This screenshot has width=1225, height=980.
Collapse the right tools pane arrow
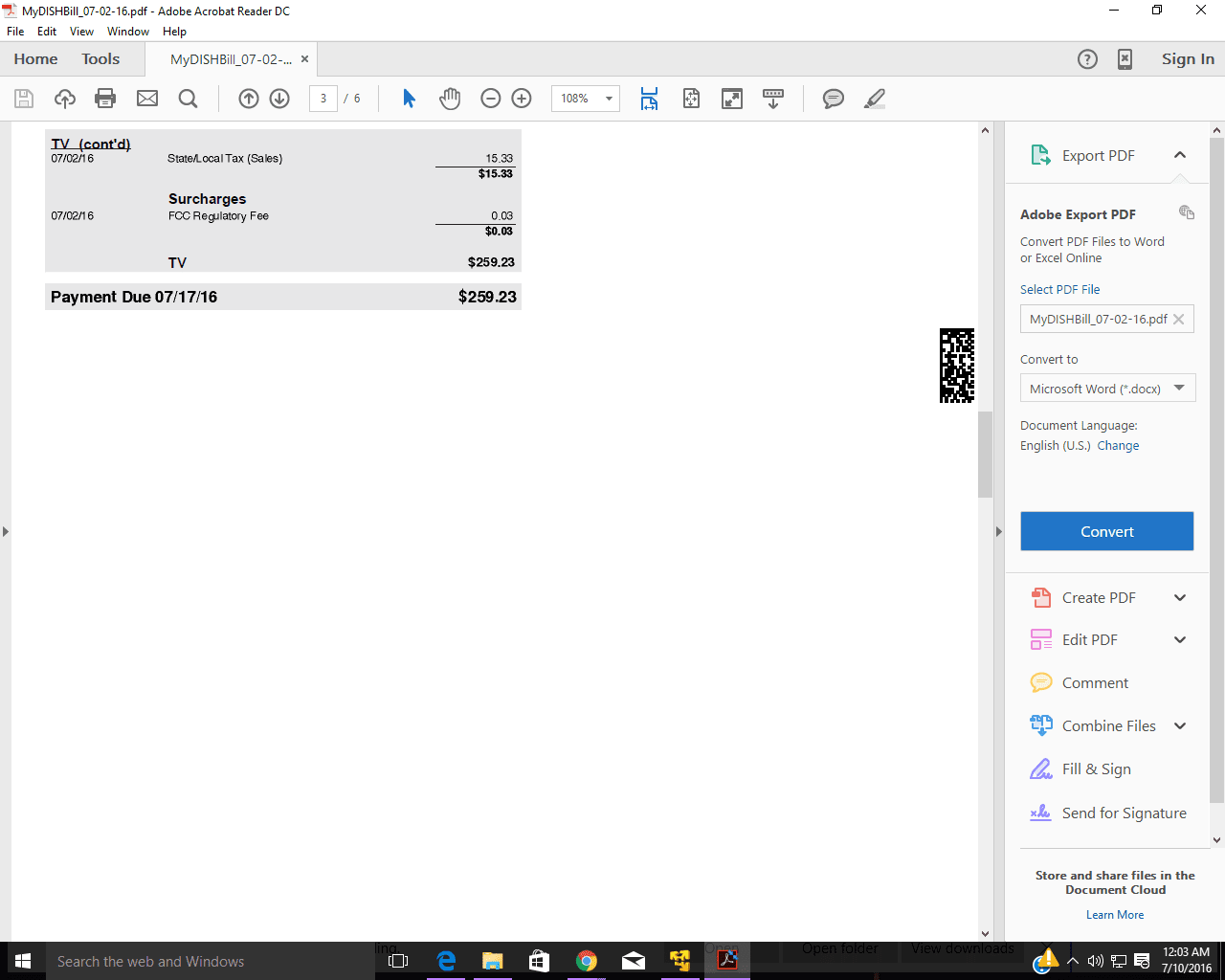(998, 531)
